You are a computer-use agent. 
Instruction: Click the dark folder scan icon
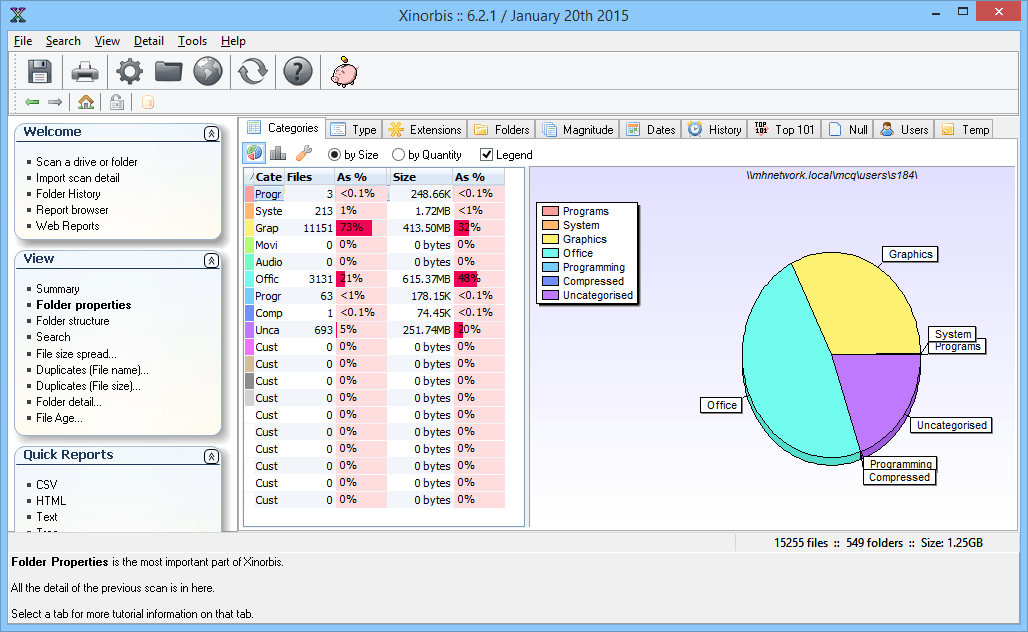pos(168,71)
